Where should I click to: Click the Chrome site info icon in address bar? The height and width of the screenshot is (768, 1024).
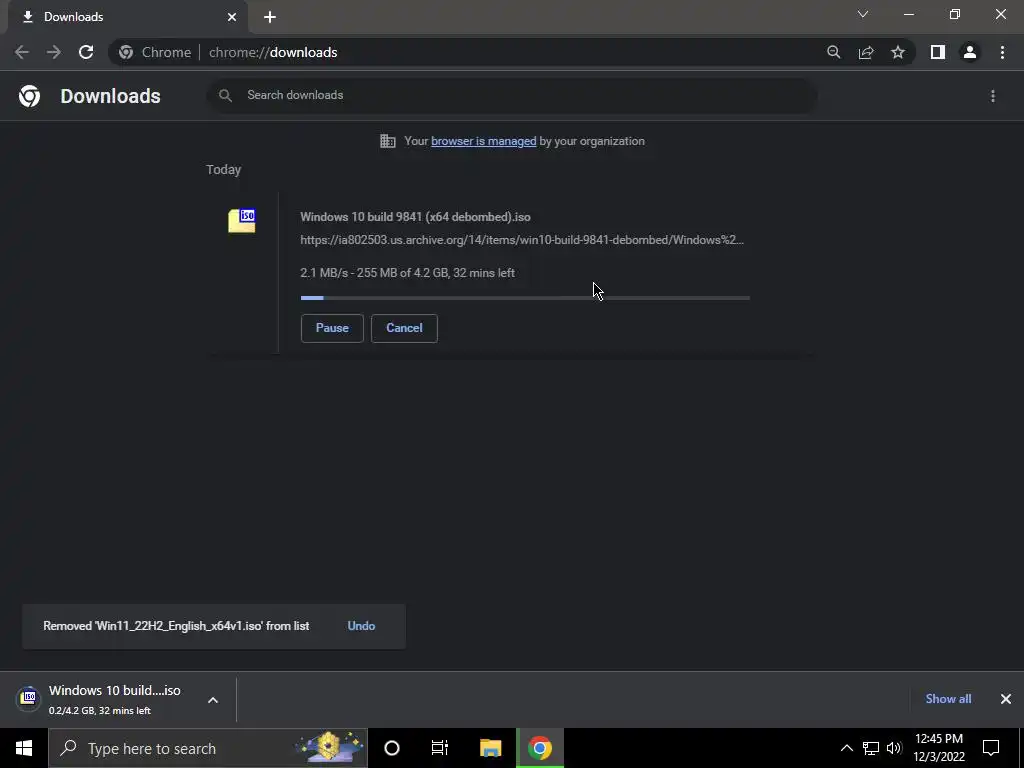click(126, 52)
